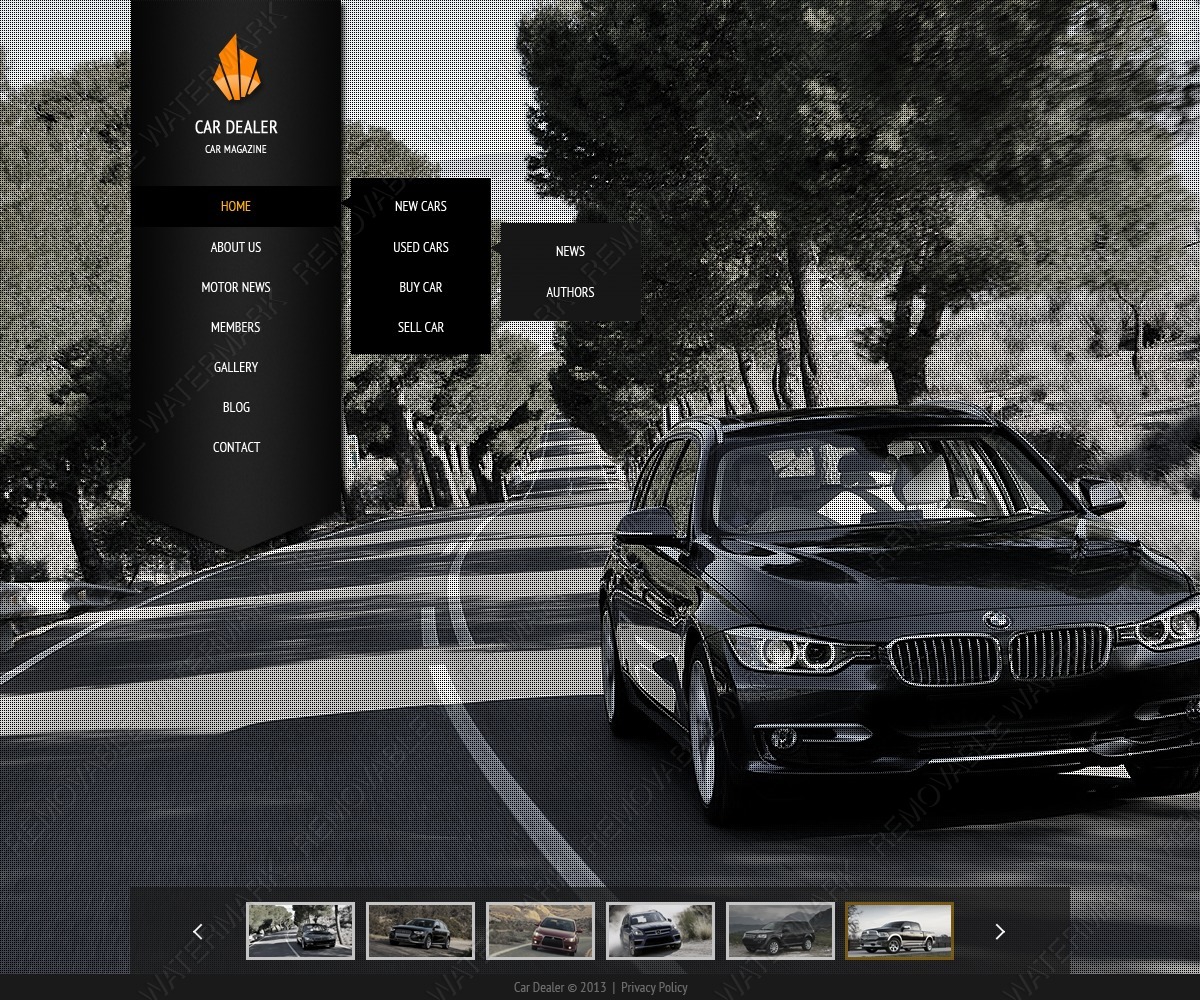The image size is (1200, 1000).
Task: Select third thumbnail with red car
Action: [540, 931]
